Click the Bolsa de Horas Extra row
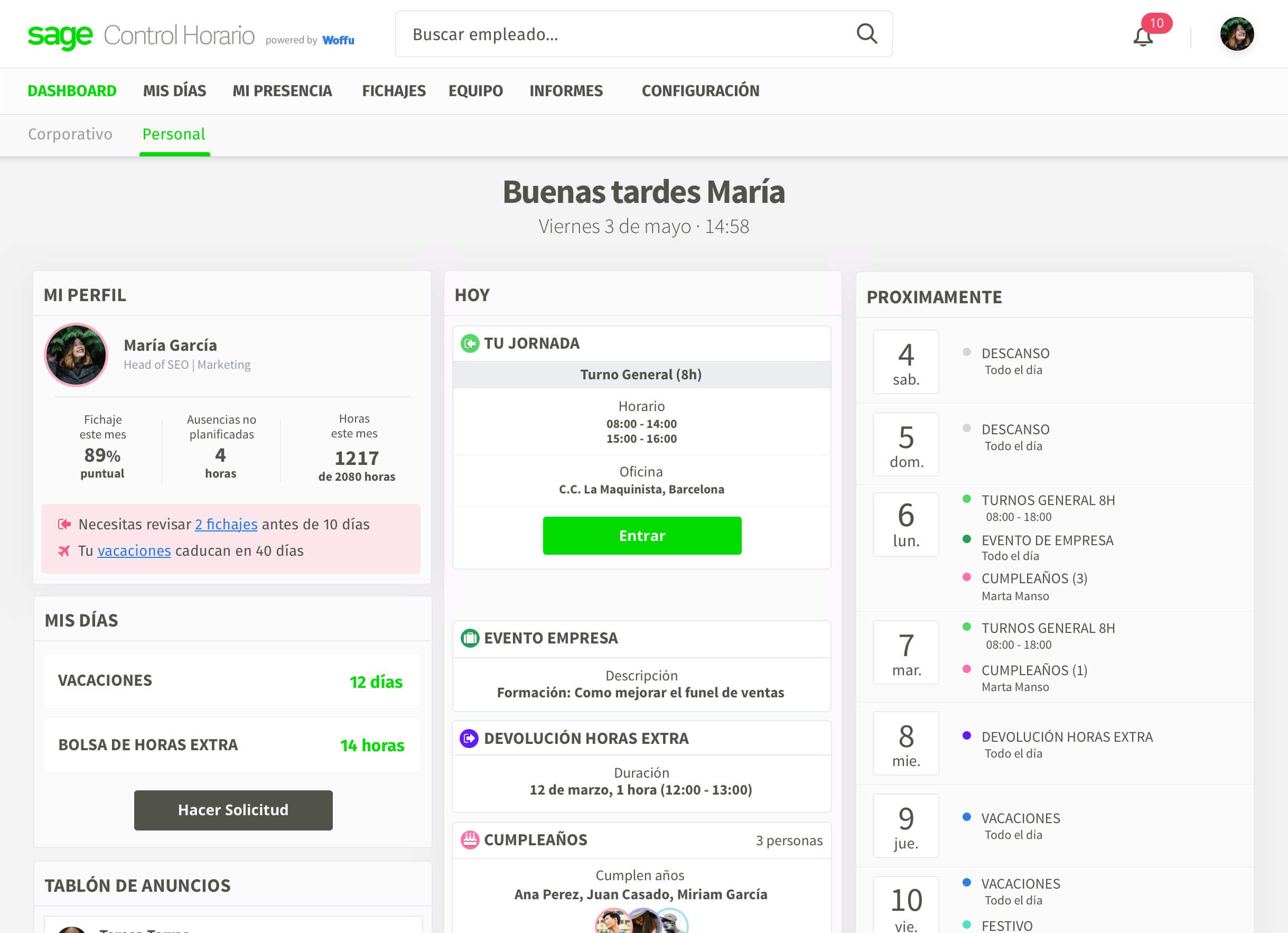Image resolution: width=1288 pixels, height=933 pixels. tap(232, 745)
